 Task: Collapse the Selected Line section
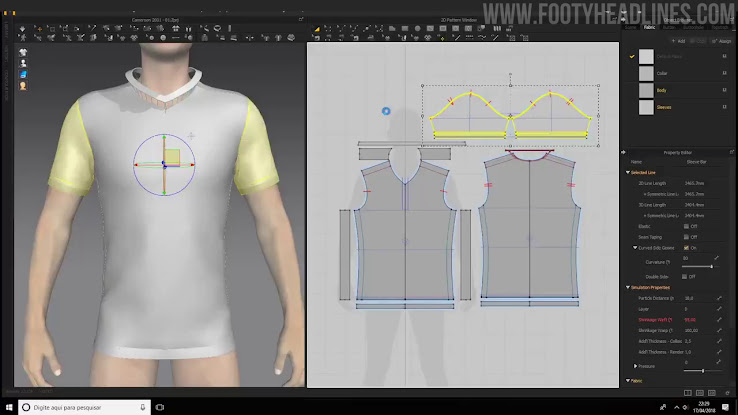coord(628,172)
